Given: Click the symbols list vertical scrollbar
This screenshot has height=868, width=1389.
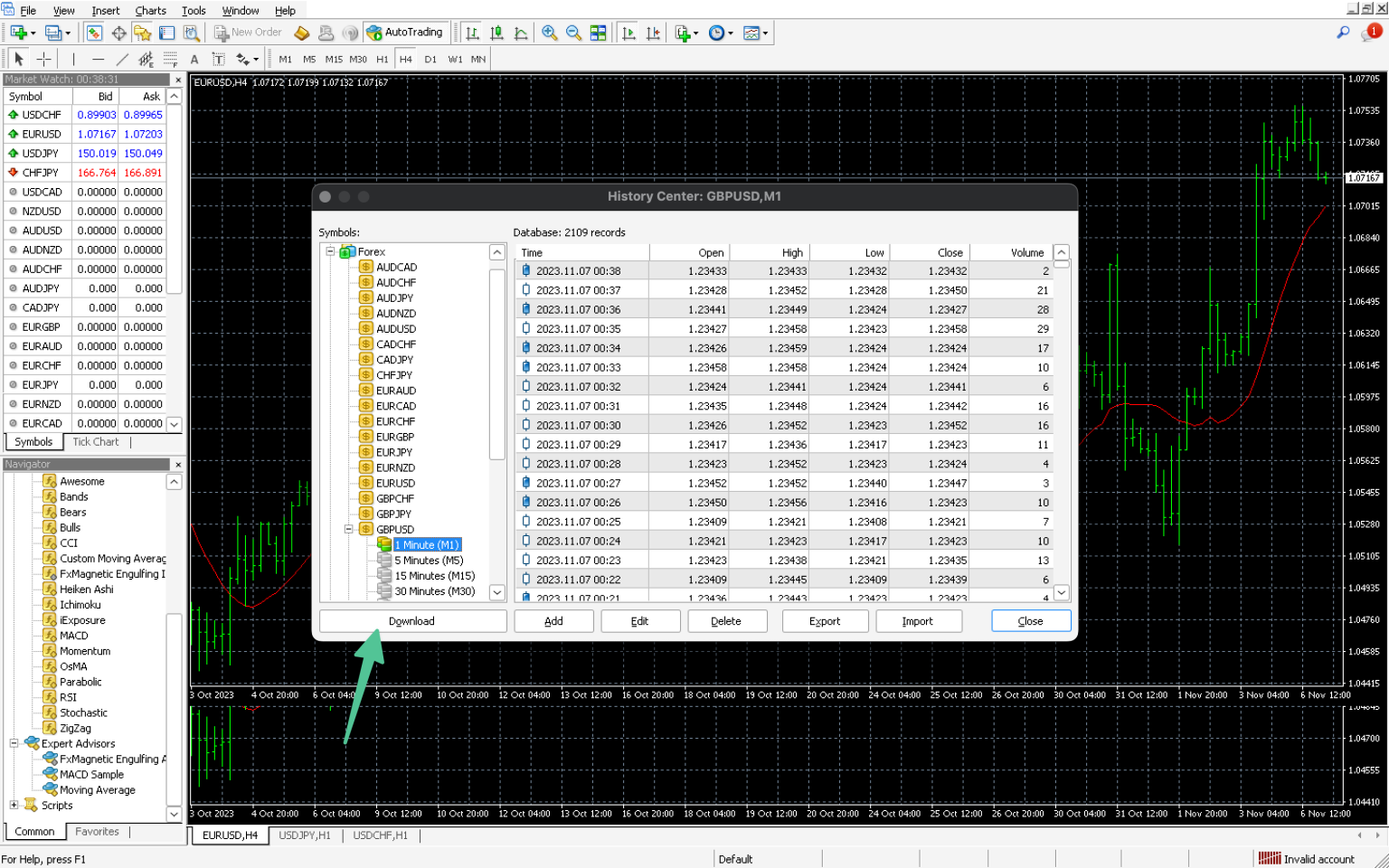Looking at the screenshot, I should [x=496, y=363].
